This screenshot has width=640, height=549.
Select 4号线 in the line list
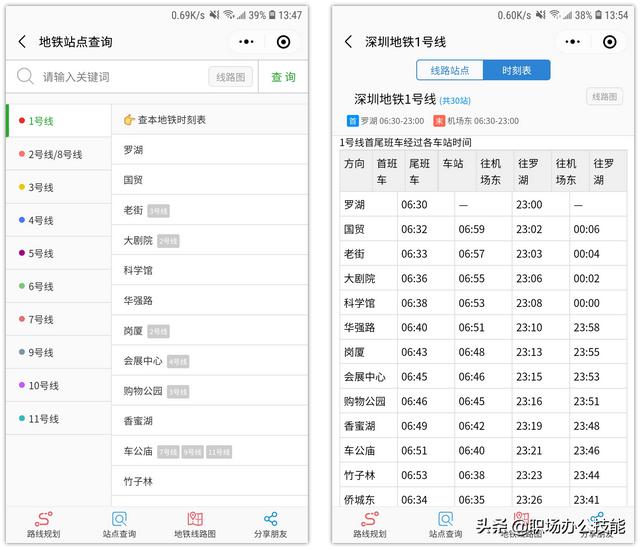click(59, 220)
